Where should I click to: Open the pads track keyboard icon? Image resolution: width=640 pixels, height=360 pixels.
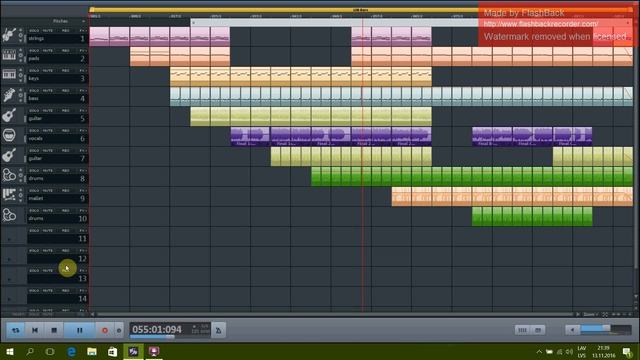coord(9,55)
